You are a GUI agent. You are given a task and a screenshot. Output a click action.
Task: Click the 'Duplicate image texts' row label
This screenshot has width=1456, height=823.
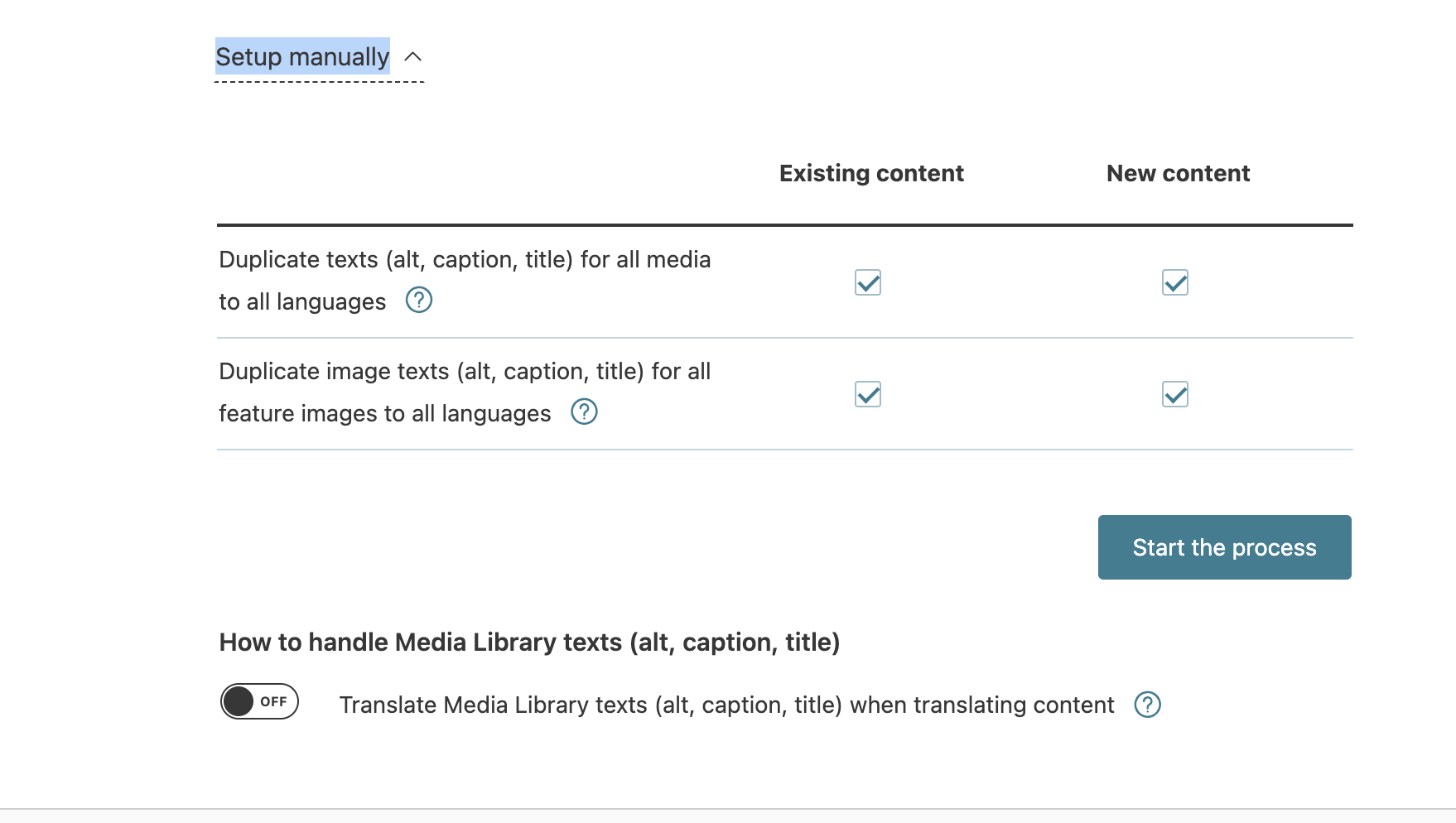click(465, 372)
